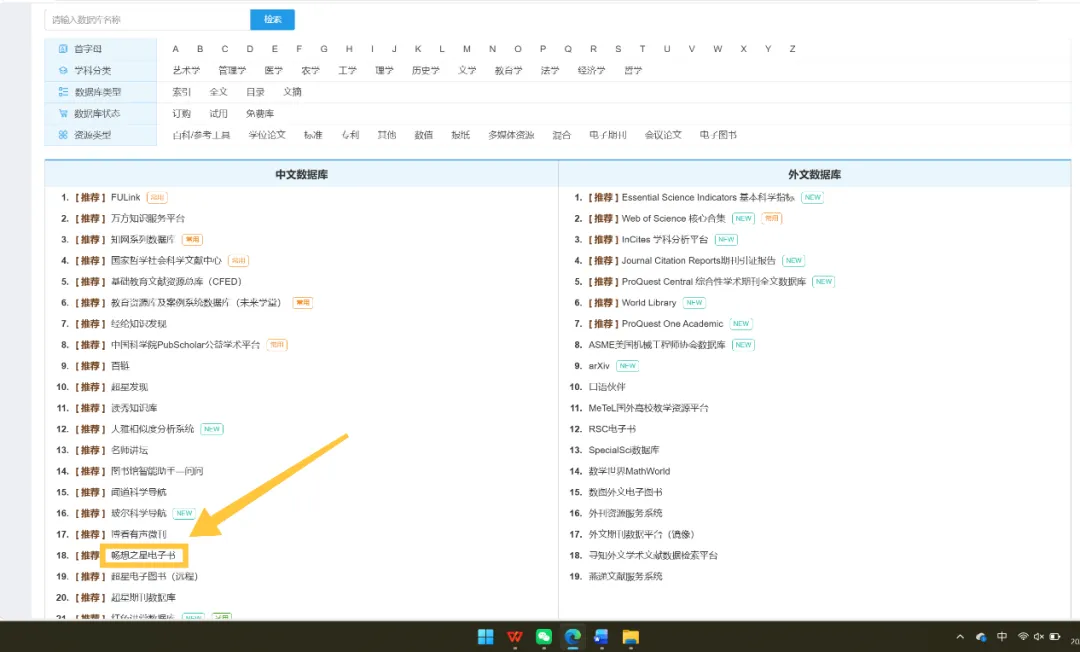Screen dimensions: 1080x652
Task: Open World Library database link
Action: point(649,302)
